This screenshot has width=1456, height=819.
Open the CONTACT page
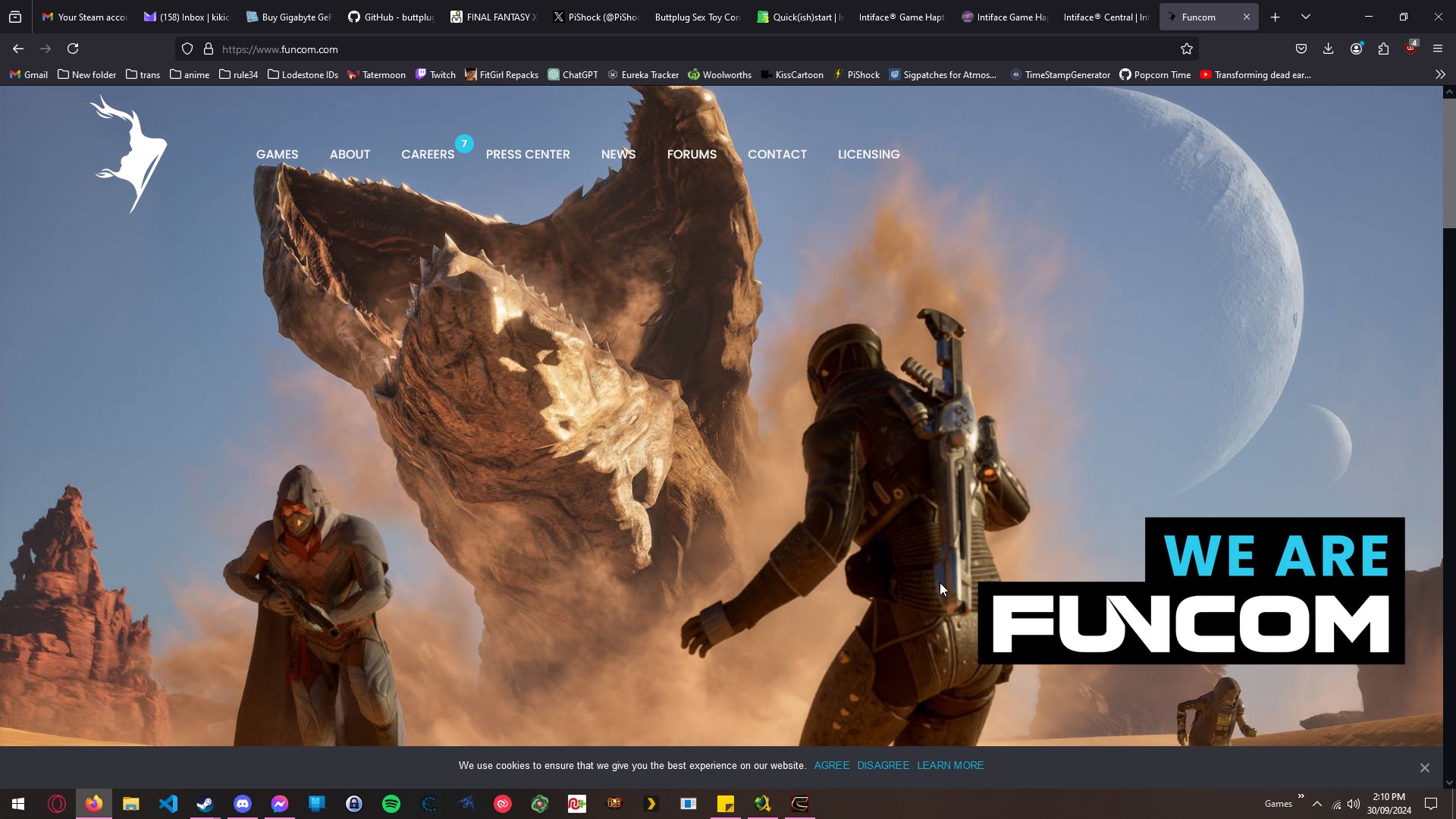(777, 154)
